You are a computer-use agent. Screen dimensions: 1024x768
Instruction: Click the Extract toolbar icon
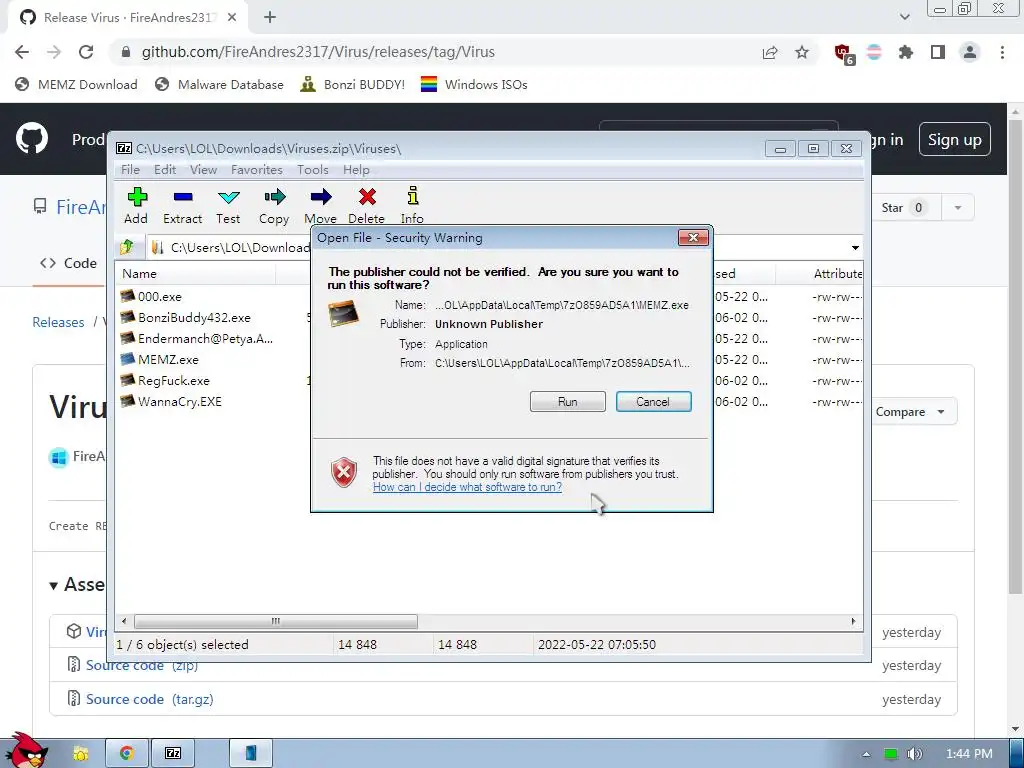tap(182, 206)
